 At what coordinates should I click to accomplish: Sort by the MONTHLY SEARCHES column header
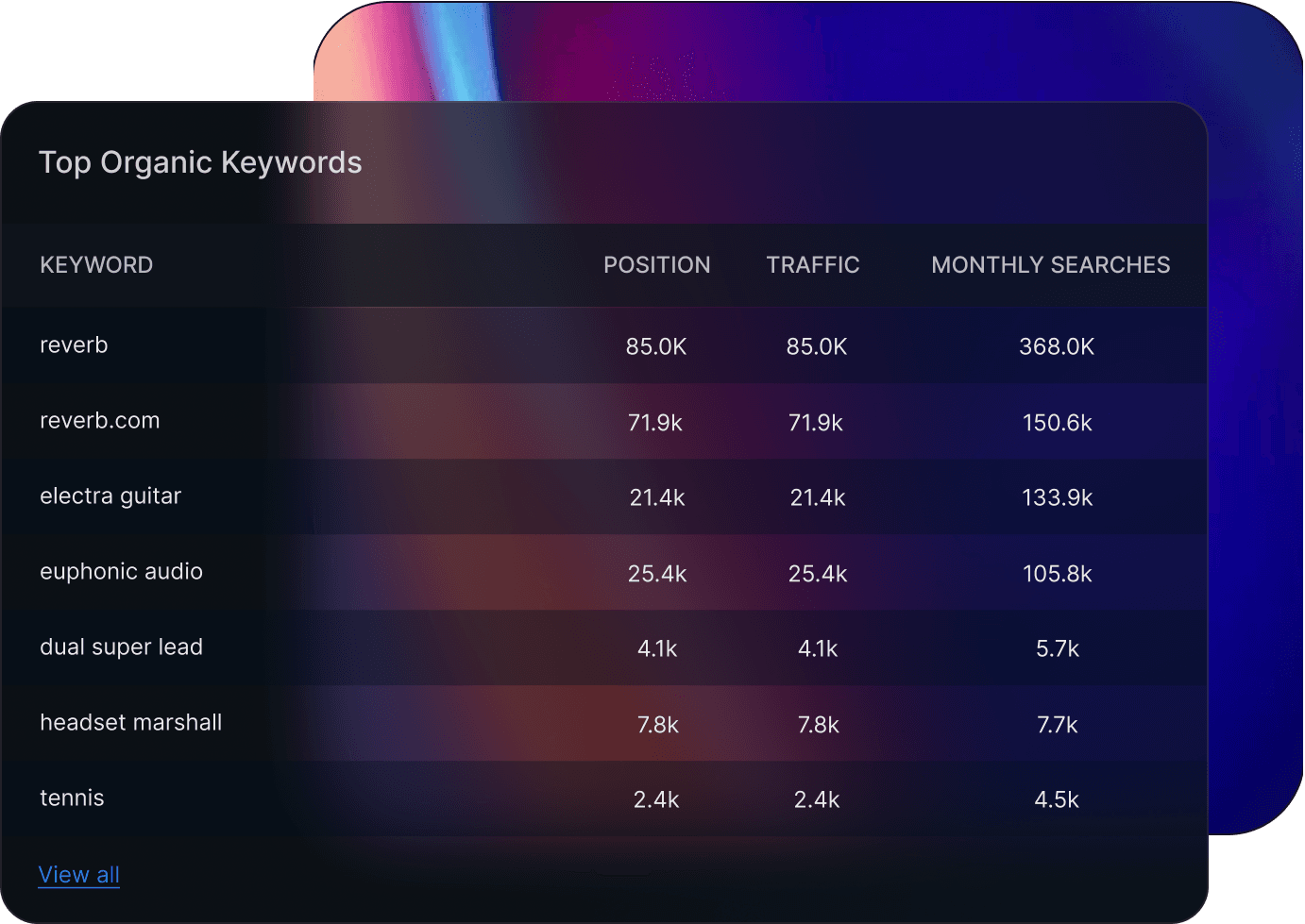click(1050, 264)
